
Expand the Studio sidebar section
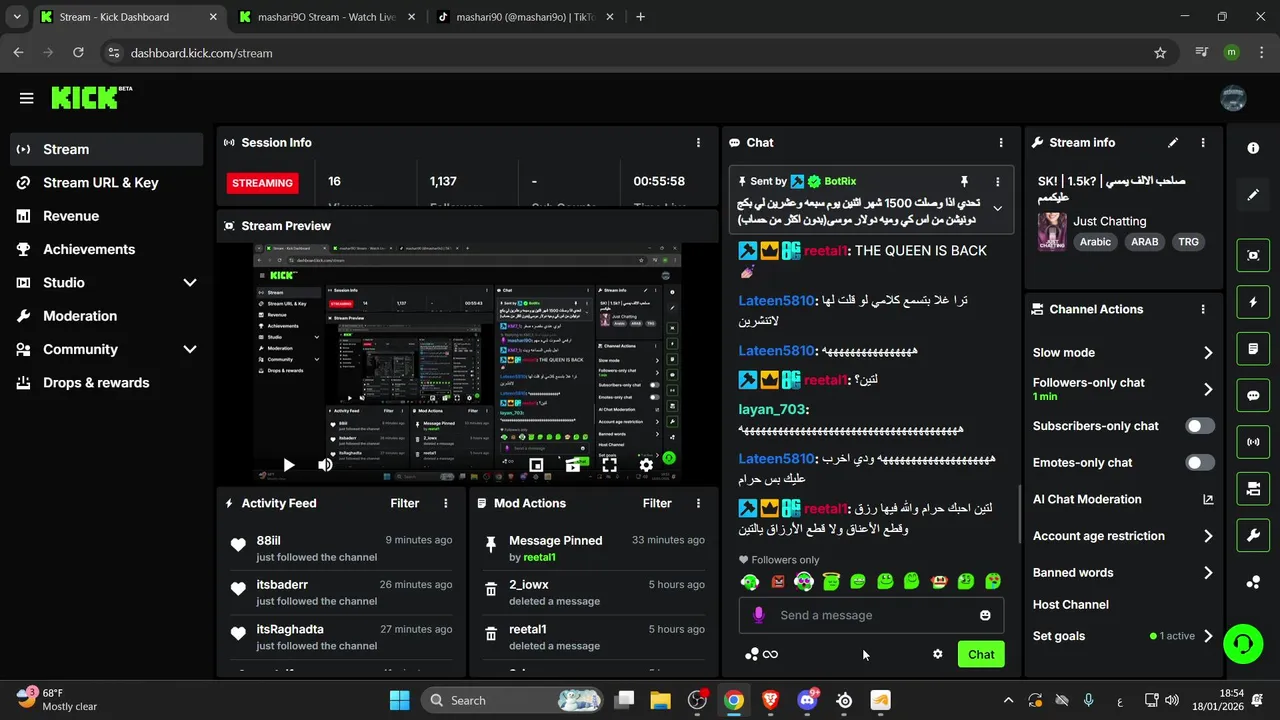190,283
